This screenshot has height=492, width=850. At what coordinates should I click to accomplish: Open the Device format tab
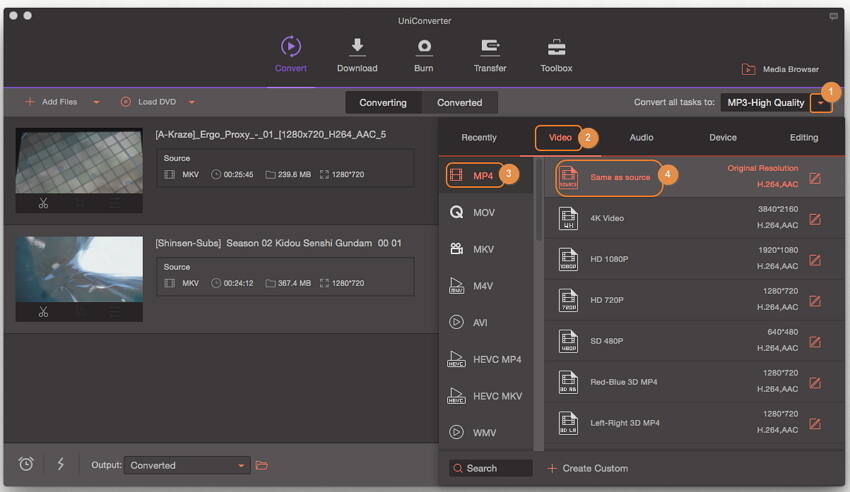pyautogui.click(x=723, y=138)
